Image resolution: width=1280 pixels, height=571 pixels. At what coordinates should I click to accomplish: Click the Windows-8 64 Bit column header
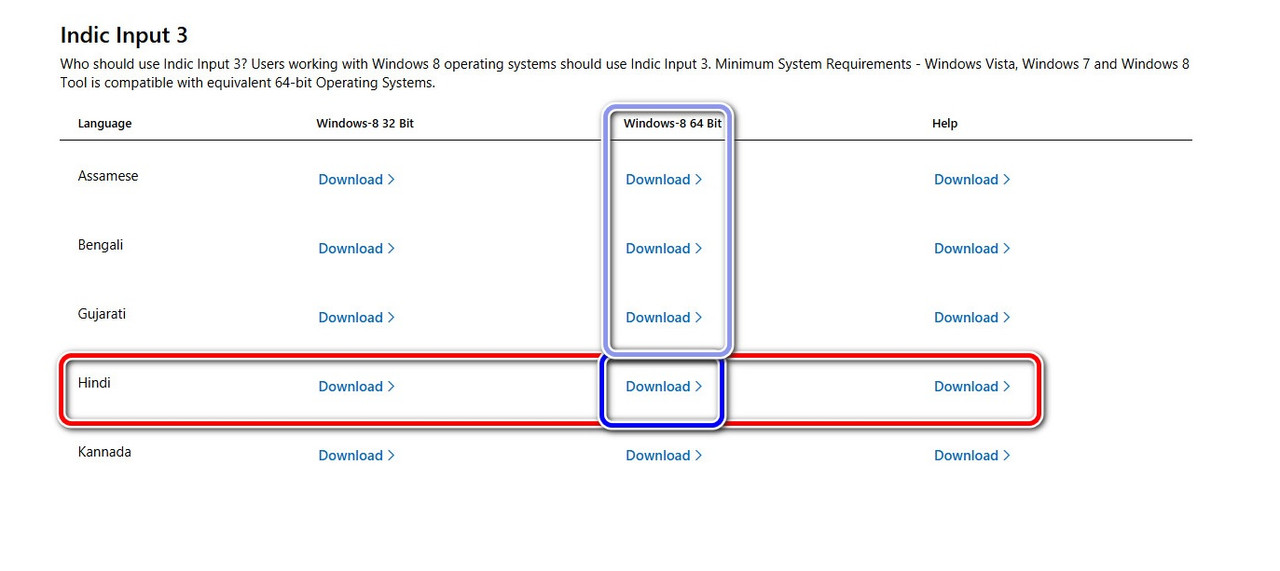[672, 124]
